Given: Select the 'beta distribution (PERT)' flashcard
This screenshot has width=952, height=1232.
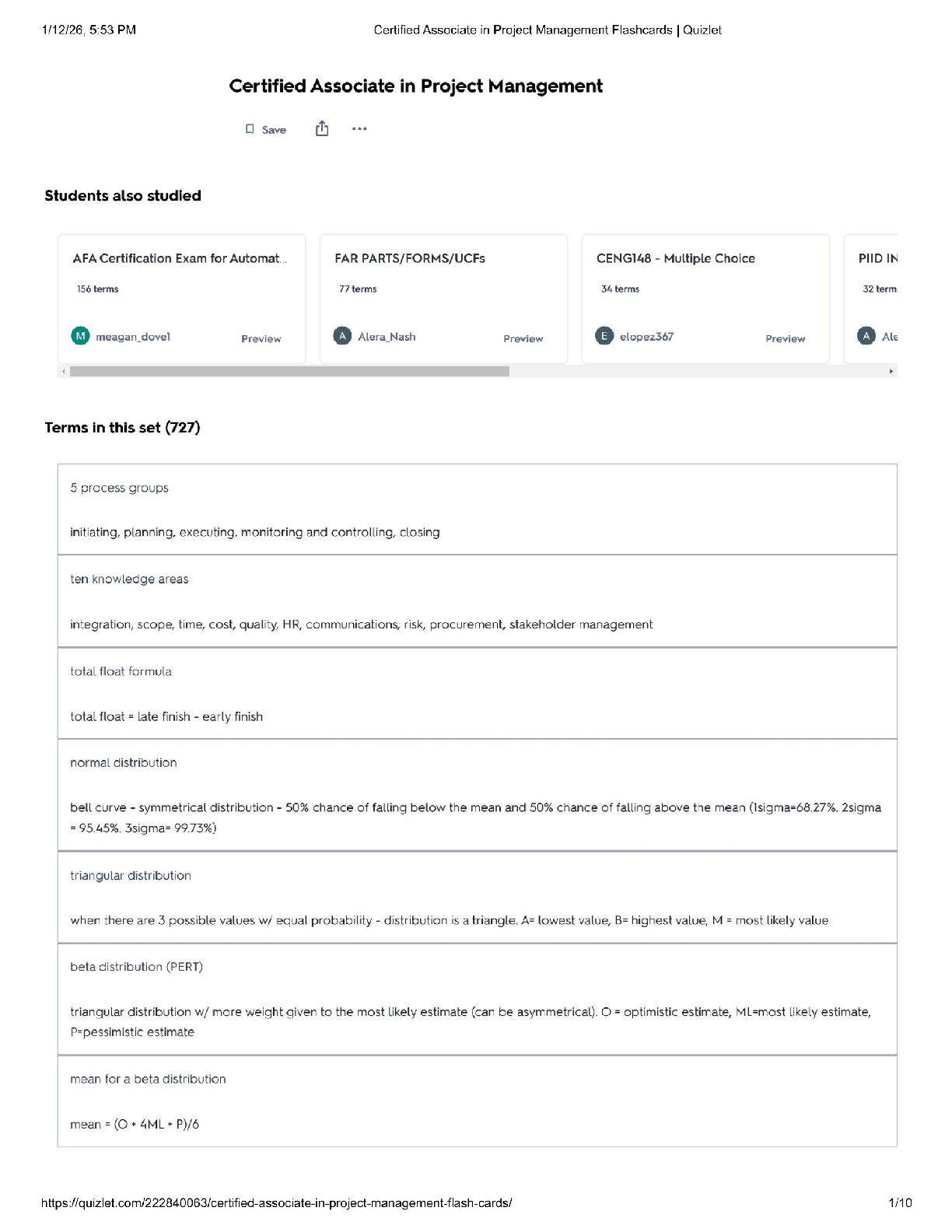Looking at the screenshot, I should pyautogui.click(x=136, y=967).
